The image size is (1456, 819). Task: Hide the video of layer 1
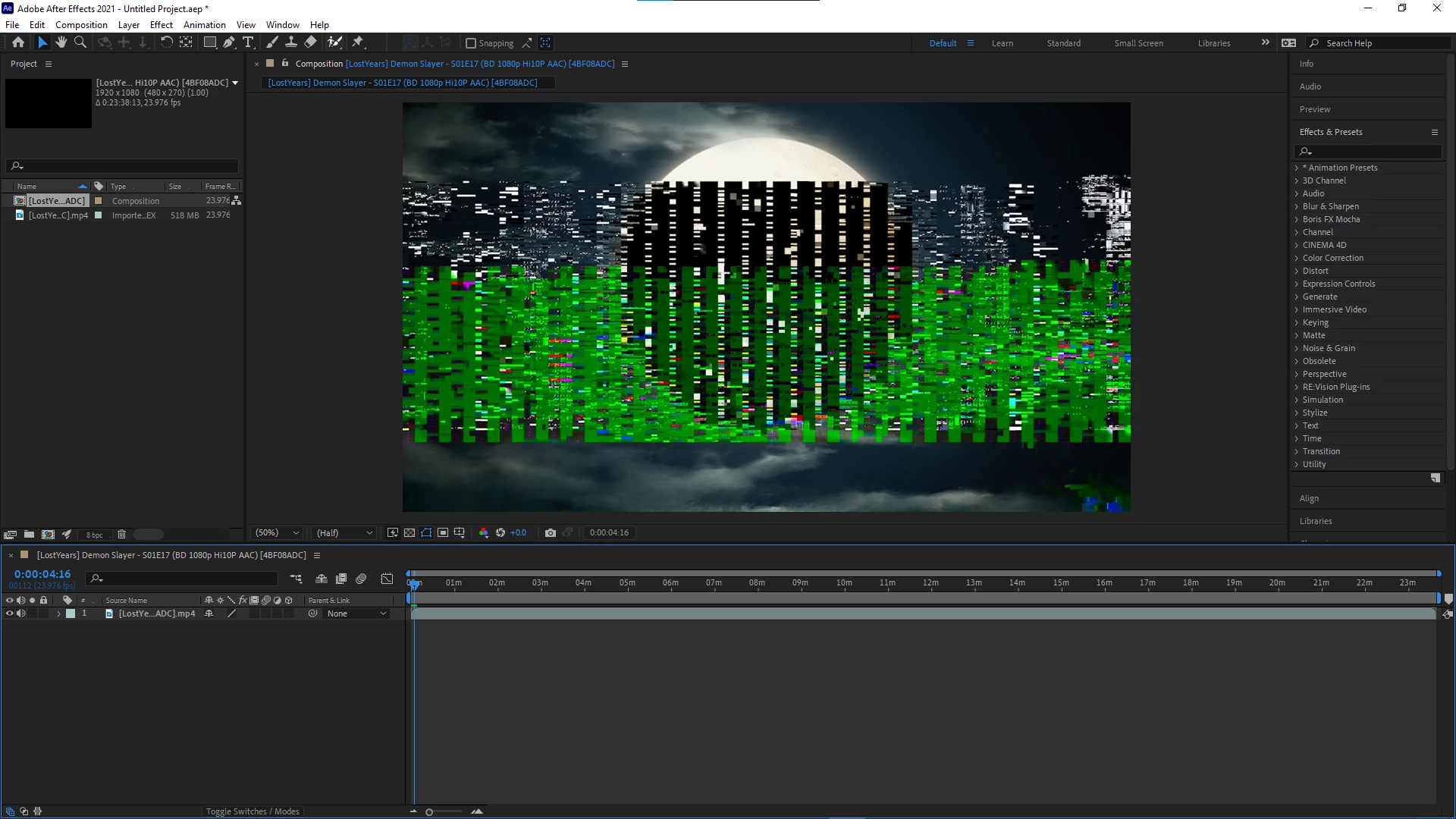(9, 613)
